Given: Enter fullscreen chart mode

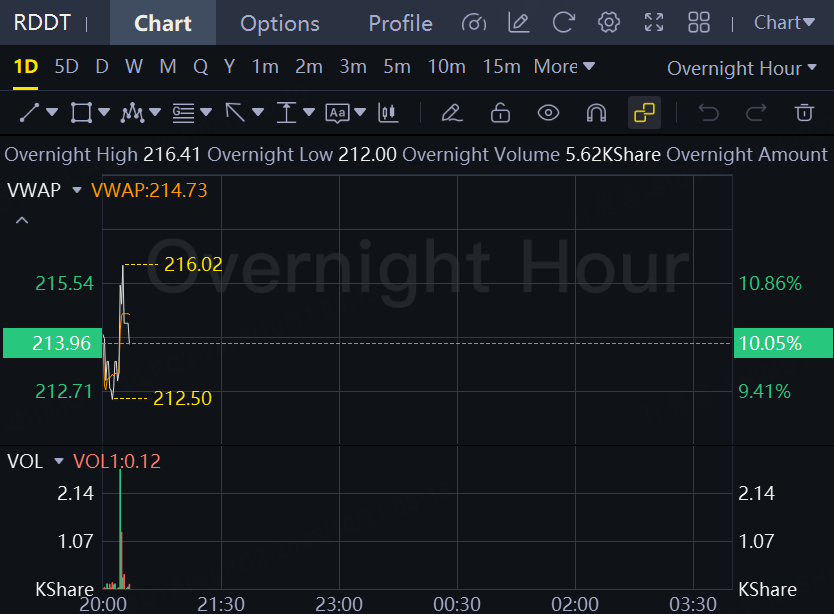Looking at the screenshot, I should [x=654, y=23].
